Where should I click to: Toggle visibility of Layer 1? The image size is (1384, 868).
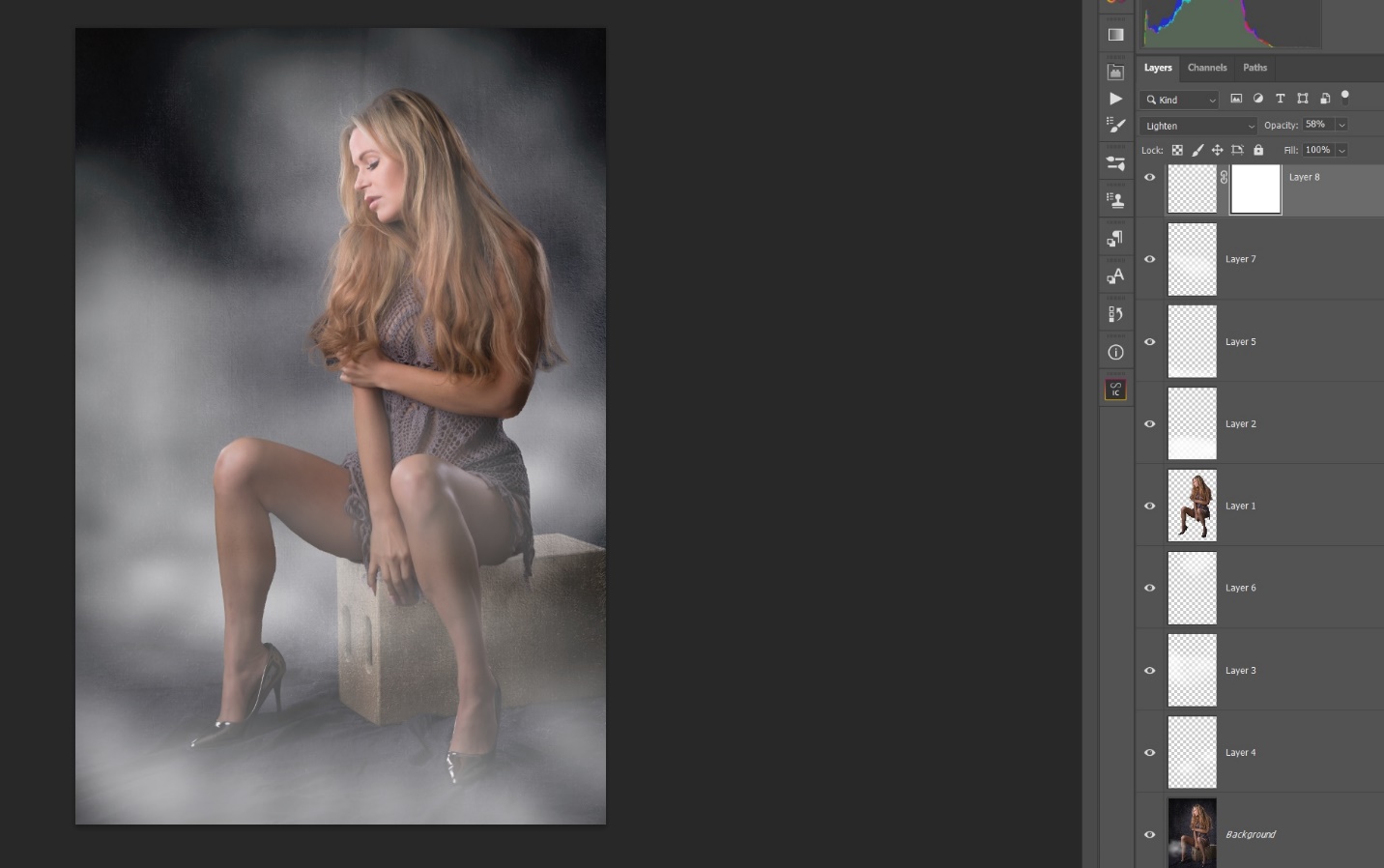pos(1149,506)
